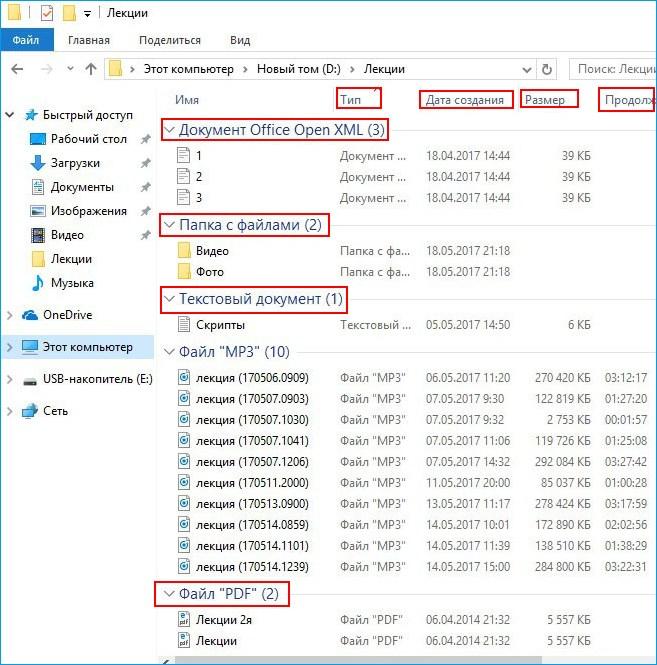The width and height of the screenshot is (657, 665).
Task: Select OneDrive cloud icon in sidebar
Action: pos(30,315)
